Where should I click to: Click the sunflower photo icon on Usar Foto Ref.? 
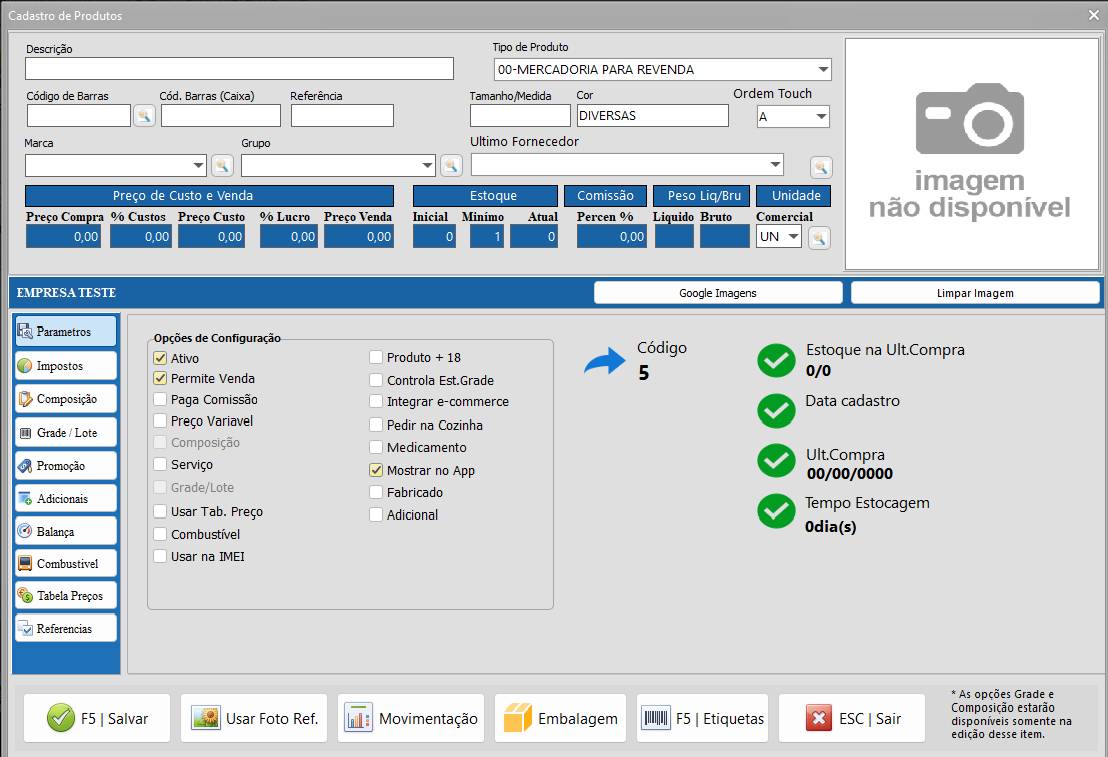point(206,718)
